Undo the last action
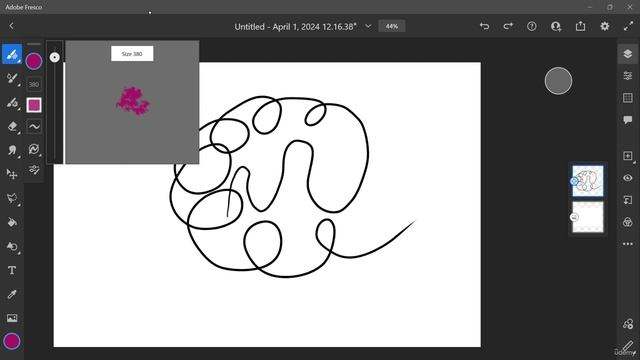640x360 pixels. coord(484,26)
